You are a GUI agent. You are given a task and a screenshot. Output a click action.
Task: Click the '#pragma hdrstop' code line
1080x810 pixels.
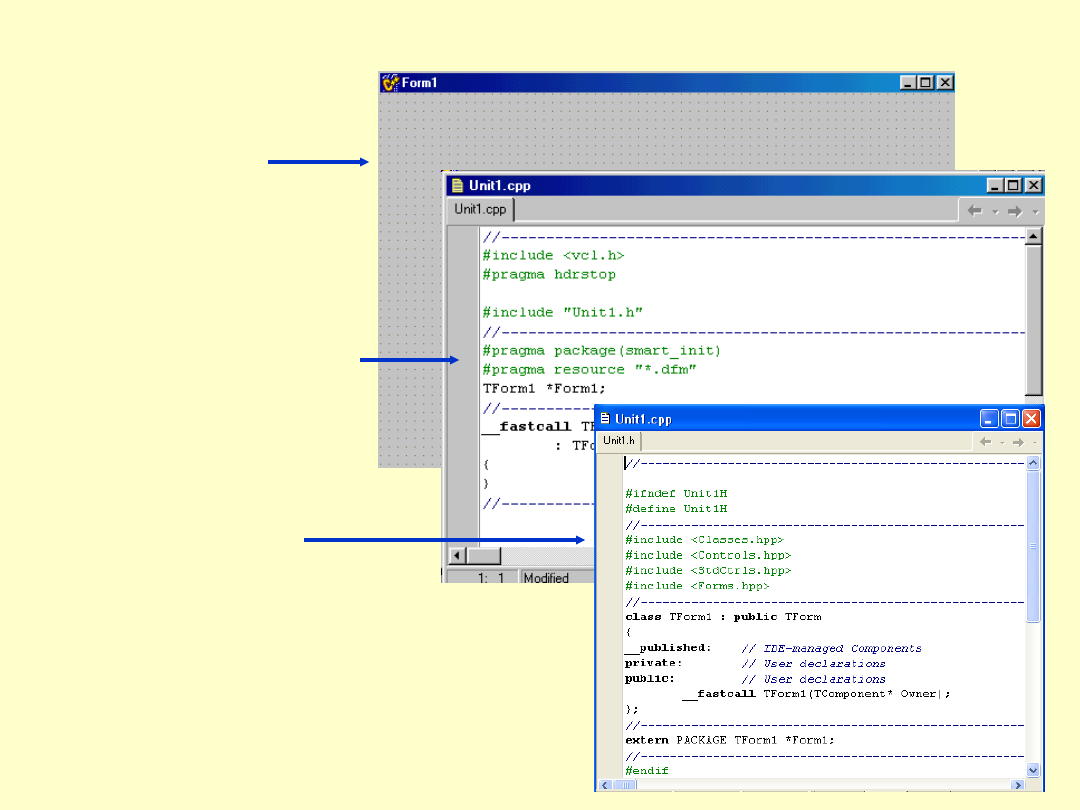pos(549,274)
